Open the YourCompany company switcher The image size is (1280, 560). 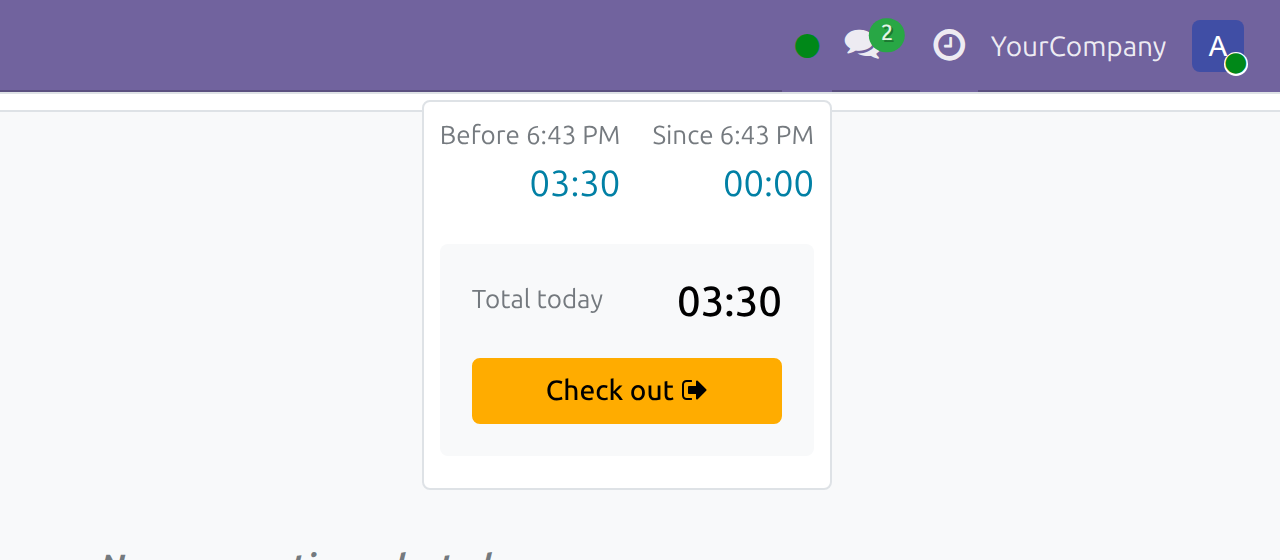pos(1078,46)
